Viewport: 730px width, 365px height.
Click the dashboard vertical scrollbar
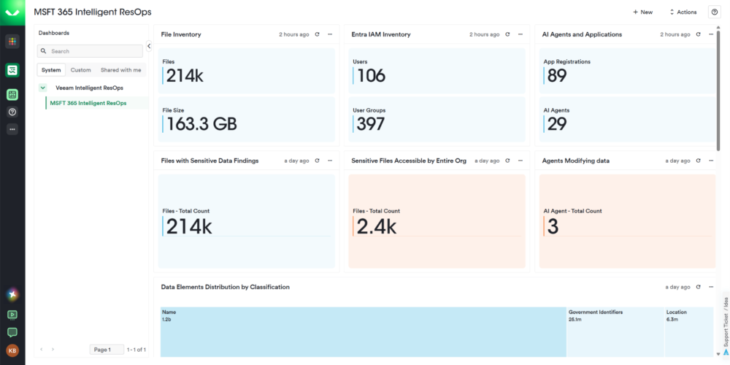718,91
